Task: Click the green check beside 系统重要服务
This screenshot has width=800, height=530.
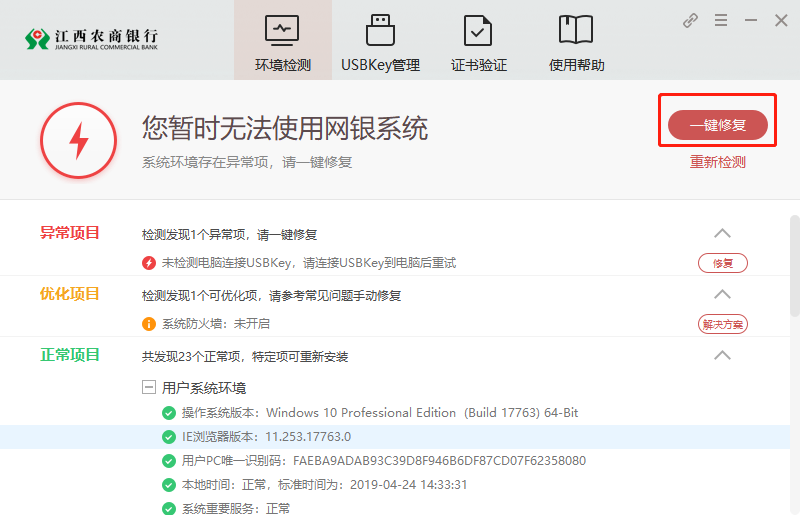Action: click(169, 509)
